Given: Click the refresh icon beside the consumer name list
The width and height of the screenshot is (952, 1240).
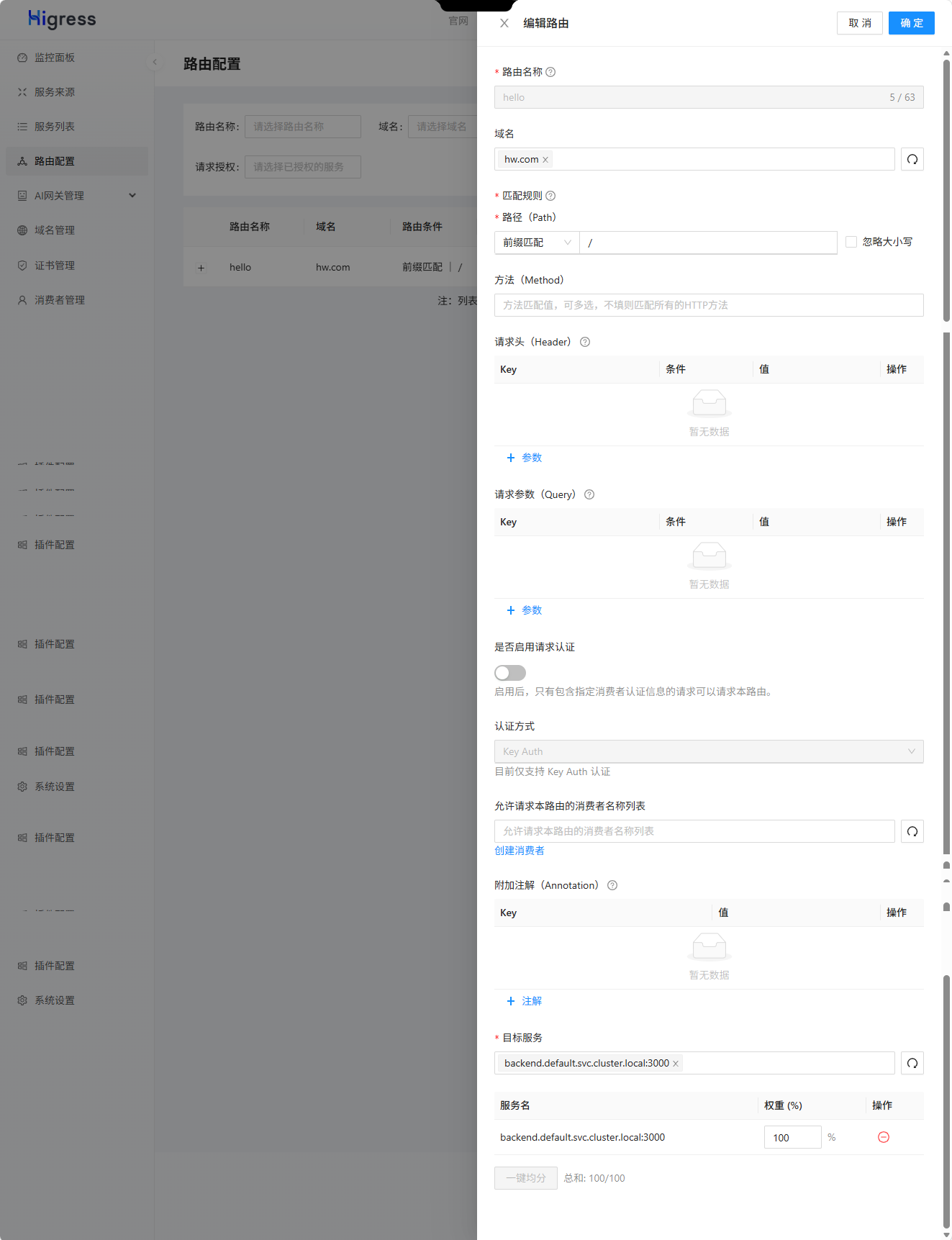Looking at the screenshot, I should (912, 831).
